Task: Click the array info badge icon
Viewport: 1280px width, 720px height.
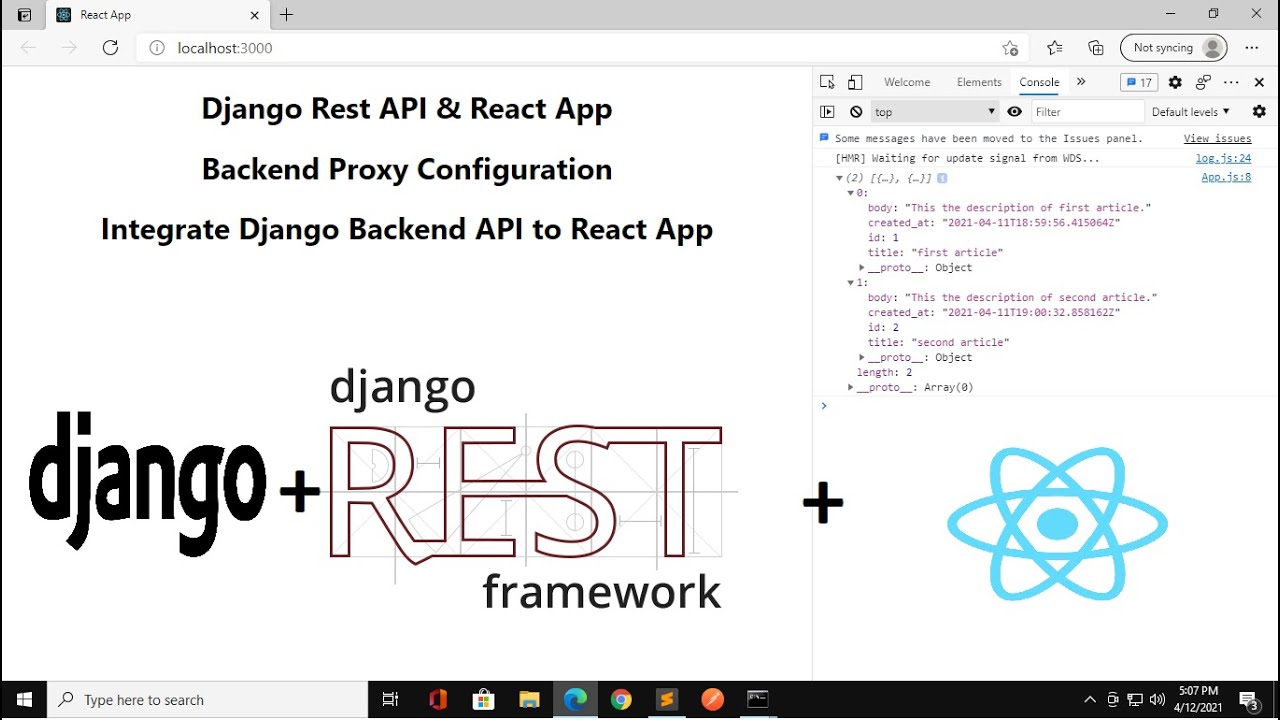Action: pyautogui.click(x=942, y=178)
